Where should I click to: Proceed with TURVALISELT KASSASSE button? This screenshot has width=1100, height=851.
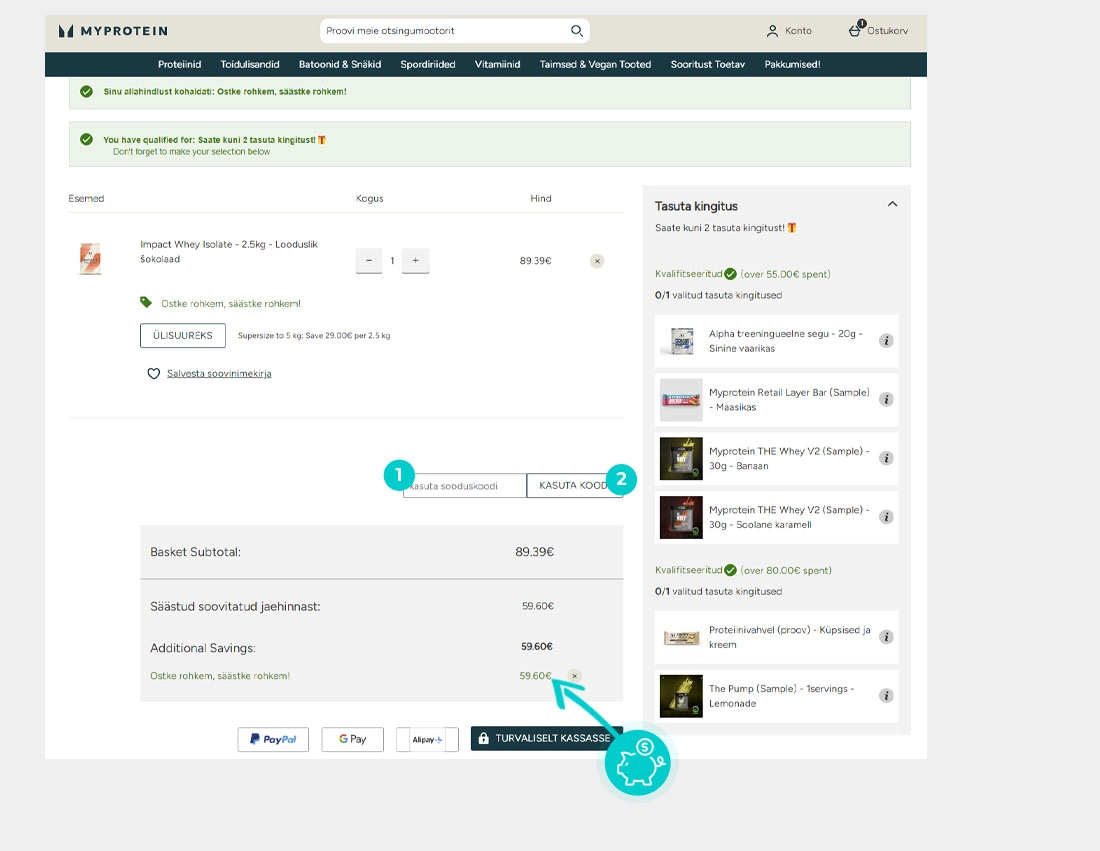pos(546,738)
